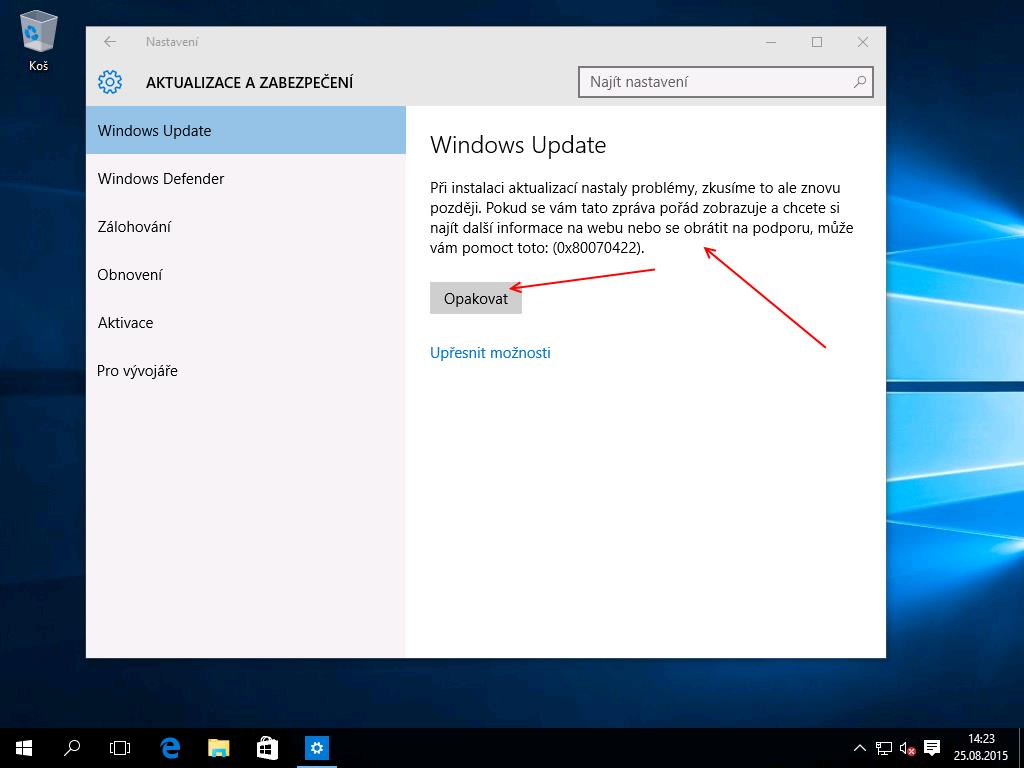Click the muted volume icon in the tray
1024x768 pixels.
[907, 748]
